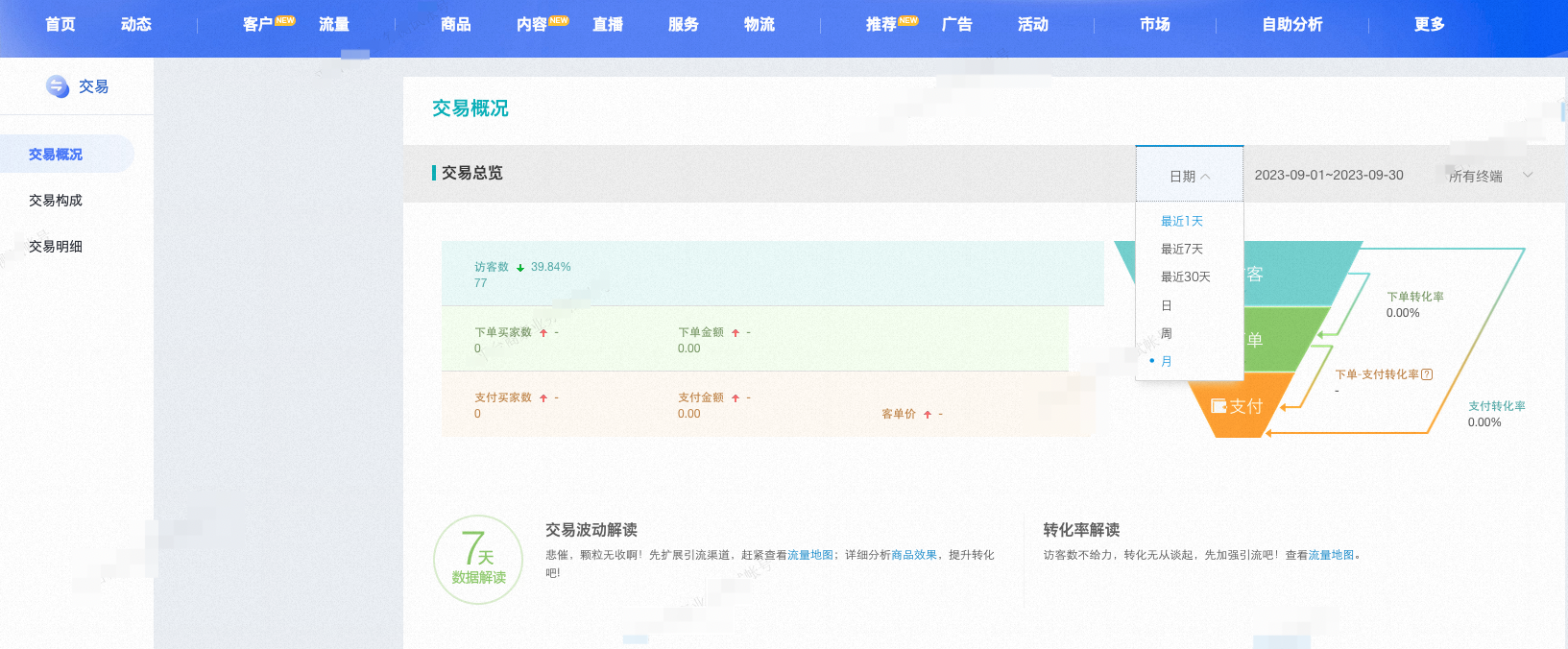Select 交易构成 in left sidebar
This screenshot has width=1568, height=649.
tap(56, 201)
